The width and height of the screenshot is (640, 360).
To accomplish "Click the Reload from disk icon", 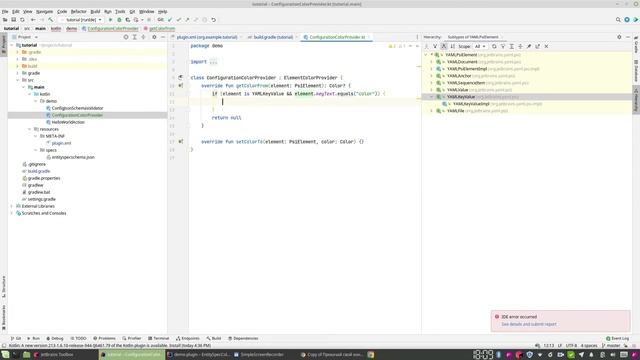I will pyautogui.click(x=22, y=20).
